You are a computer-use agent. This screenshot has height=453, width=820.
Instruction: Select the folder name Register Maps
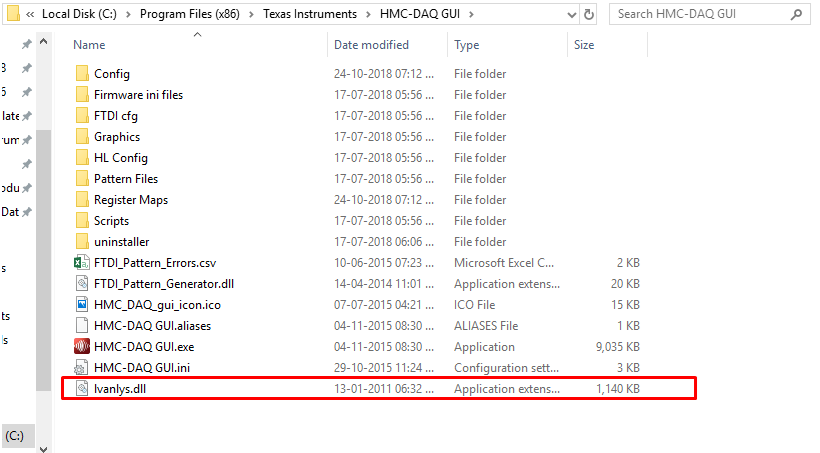click(131, 200)
